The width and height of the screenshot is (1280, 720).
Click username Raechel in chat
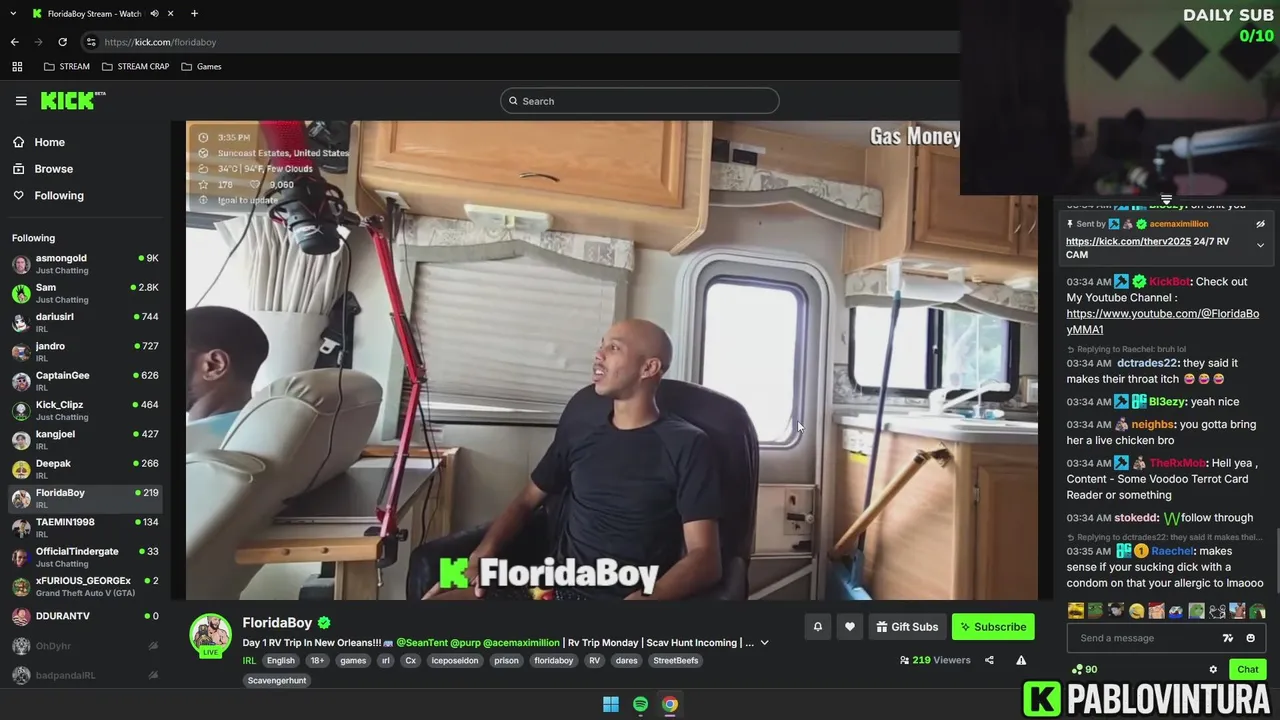coord(1172,551)
